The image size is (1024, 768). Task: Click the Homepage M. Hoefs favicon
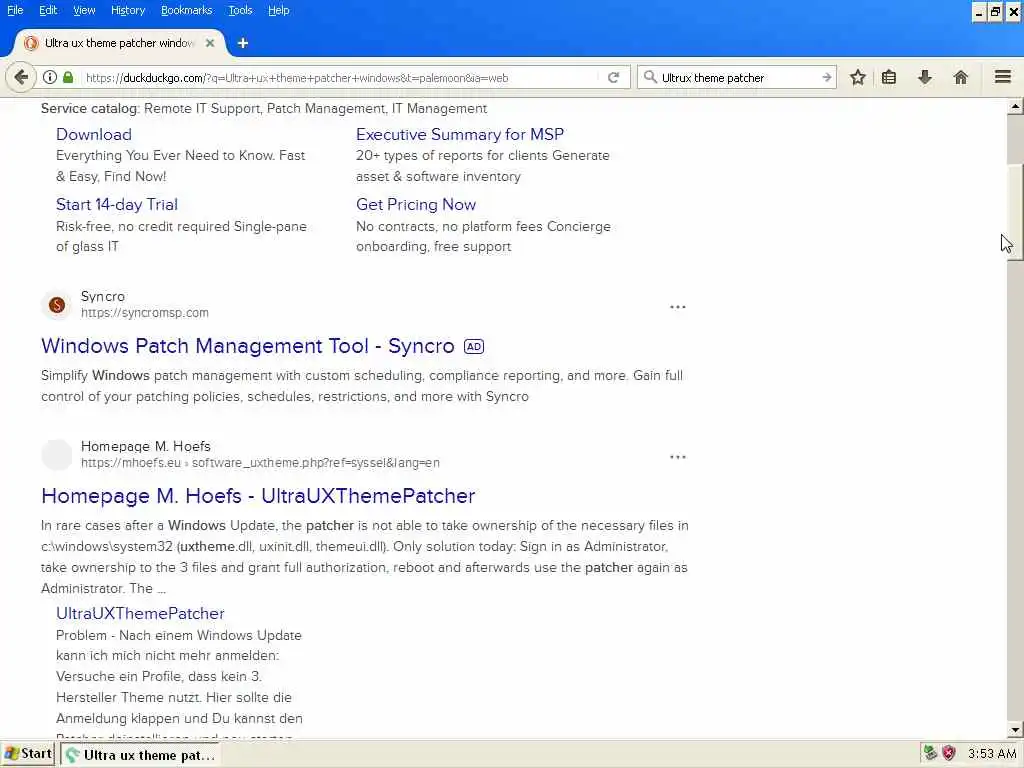pos(57,455)
